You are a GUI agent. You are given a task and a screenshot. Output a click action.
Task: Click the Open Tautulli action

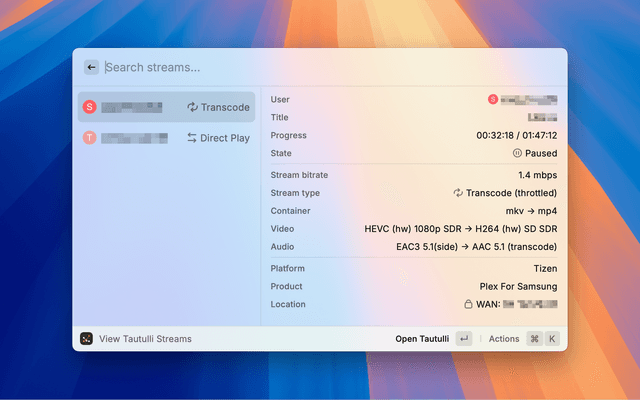[422, 339]
